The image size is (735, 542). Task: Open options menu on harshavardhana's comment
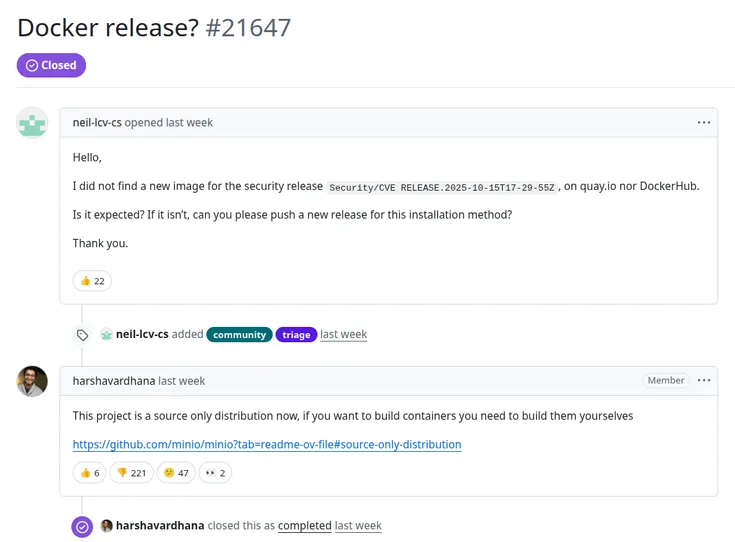pyautogui.click(x=704, y=380)
